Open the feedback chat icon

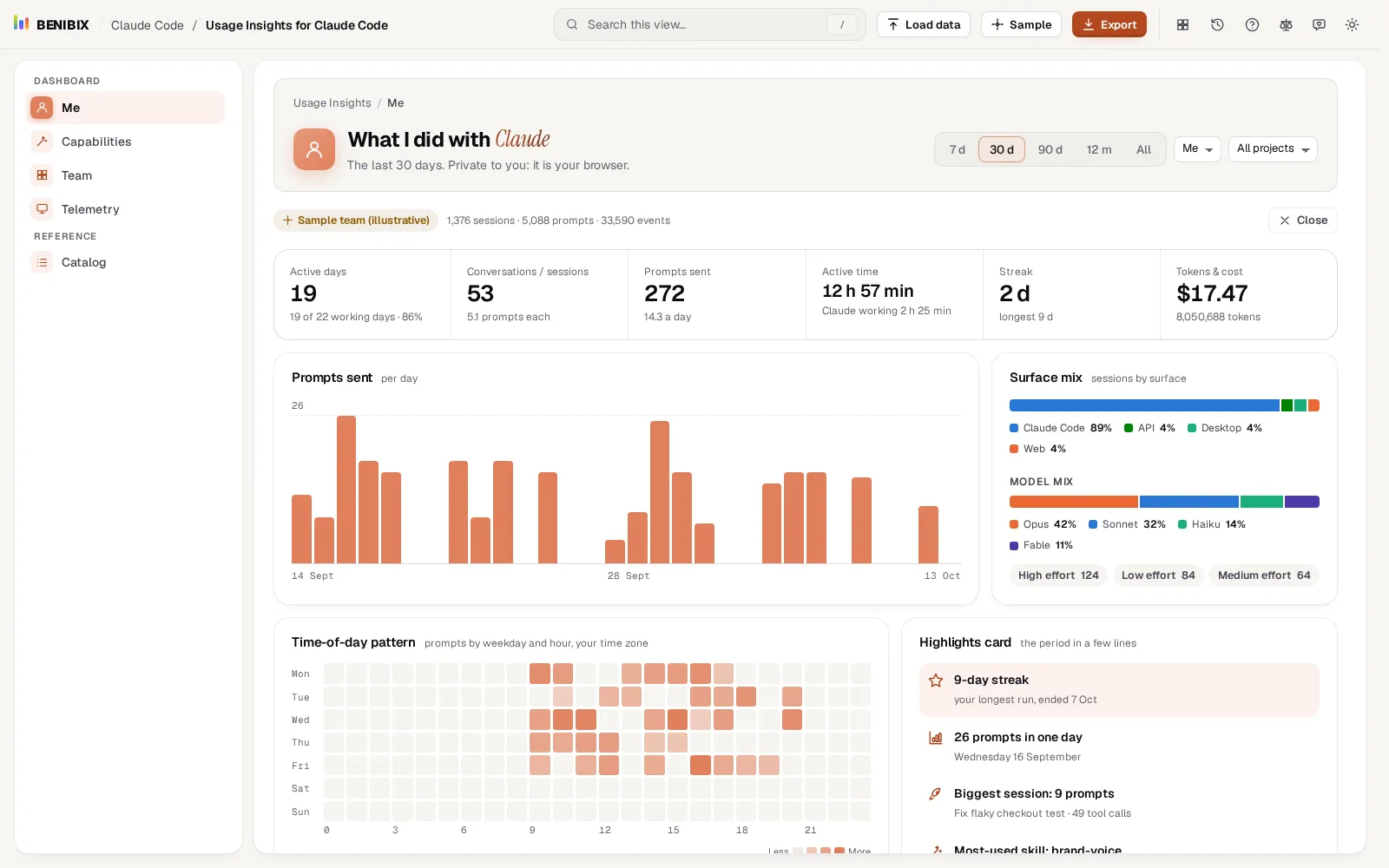tap(1319, 25)
